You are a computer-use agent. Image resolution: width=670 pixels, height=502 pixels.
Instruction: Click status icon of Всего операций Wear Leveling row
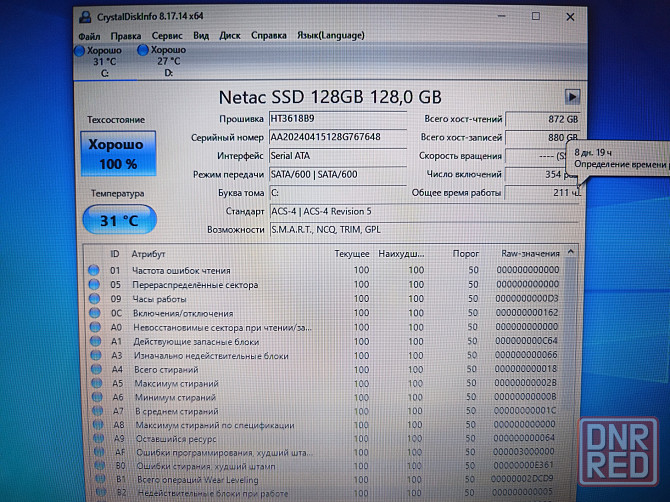pos(100,479)
